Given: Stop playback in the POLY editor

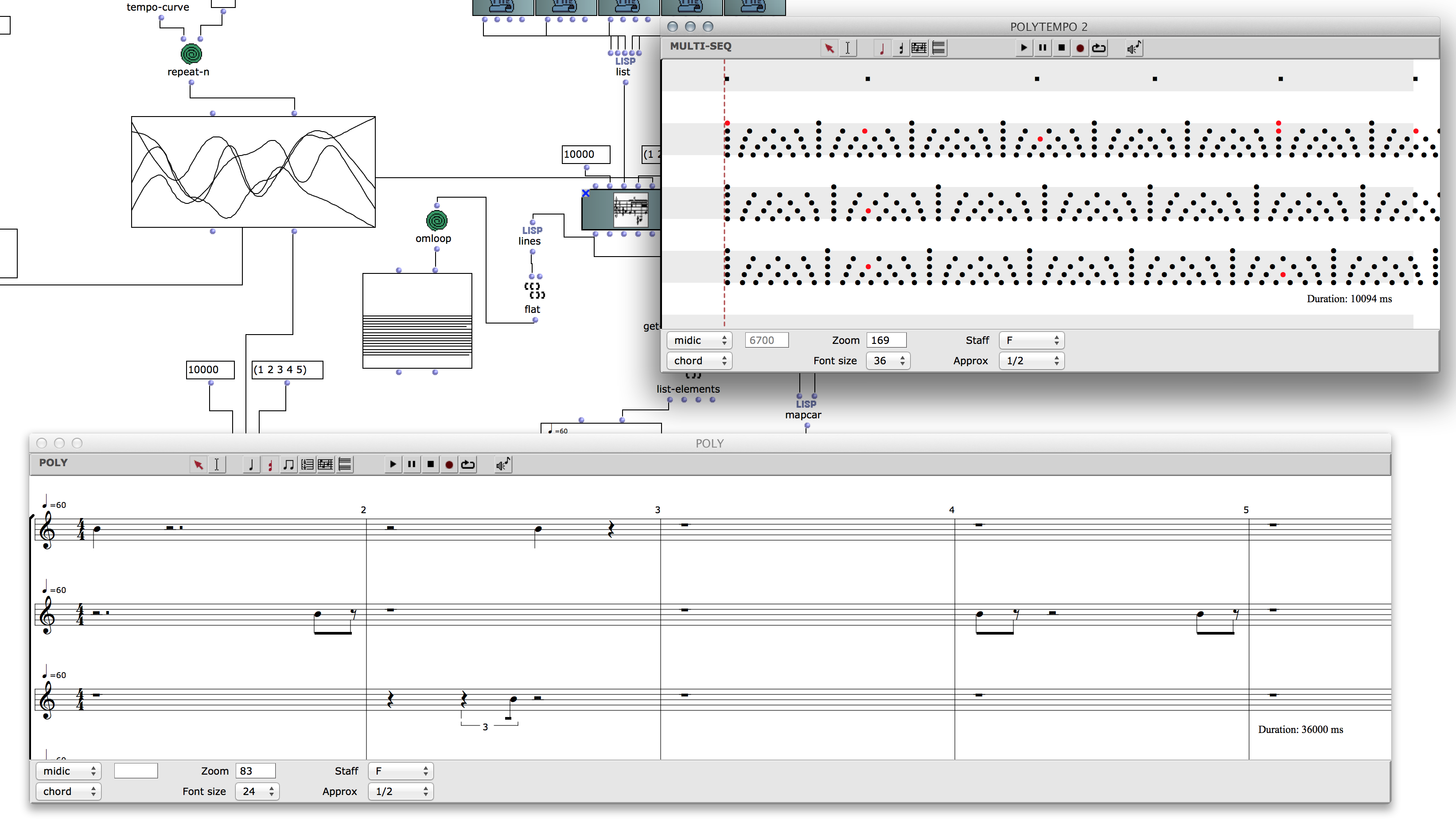Looking at the screenshot, I should (x=431, y=464).
